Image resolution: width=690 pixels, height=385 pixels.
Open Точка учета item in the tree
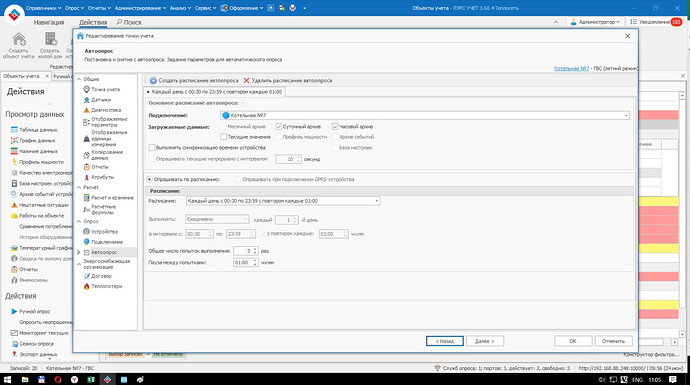click(x=101, y=89)
